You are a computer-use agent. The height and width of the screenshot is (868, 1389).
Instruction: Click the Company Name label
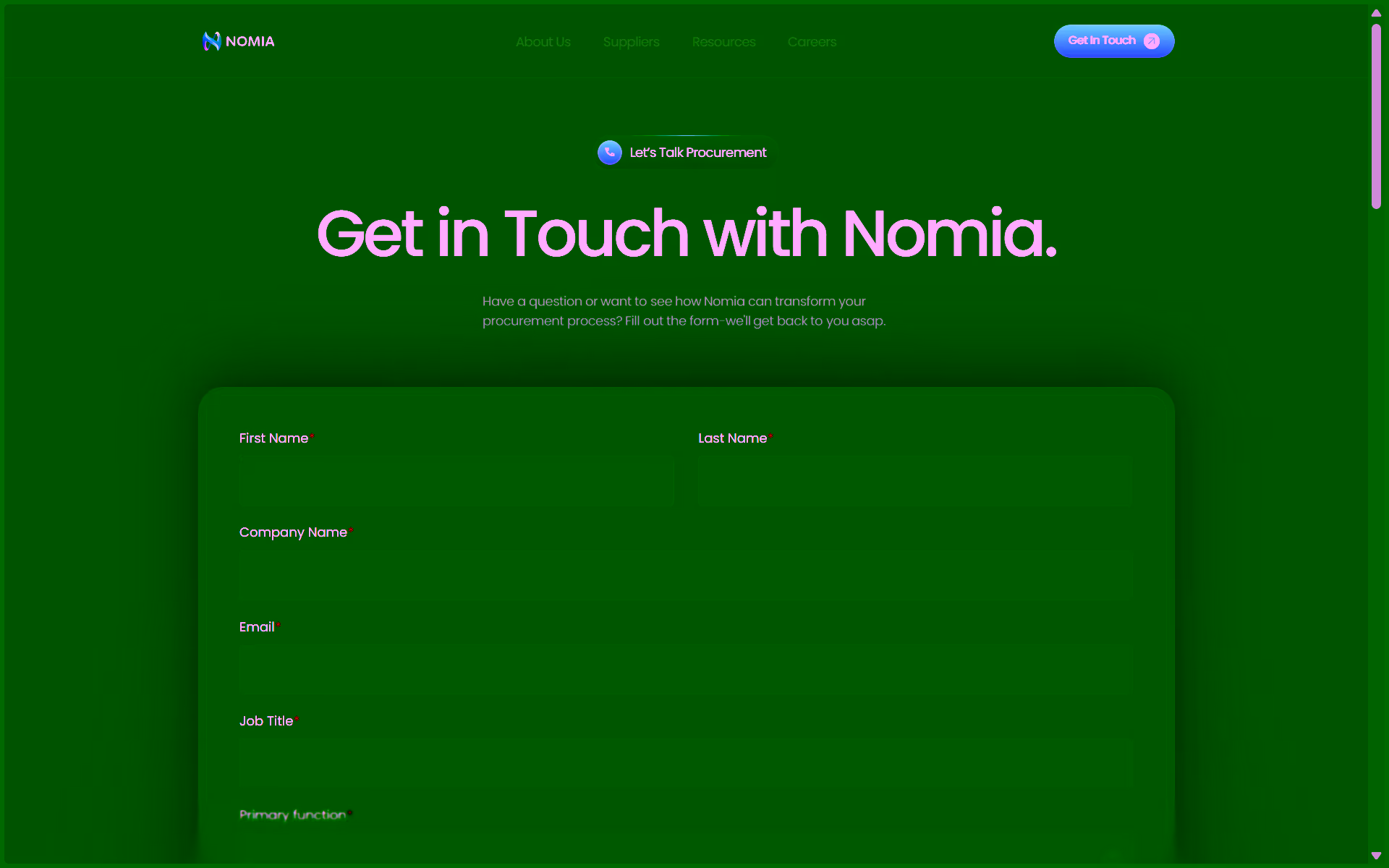294,532
